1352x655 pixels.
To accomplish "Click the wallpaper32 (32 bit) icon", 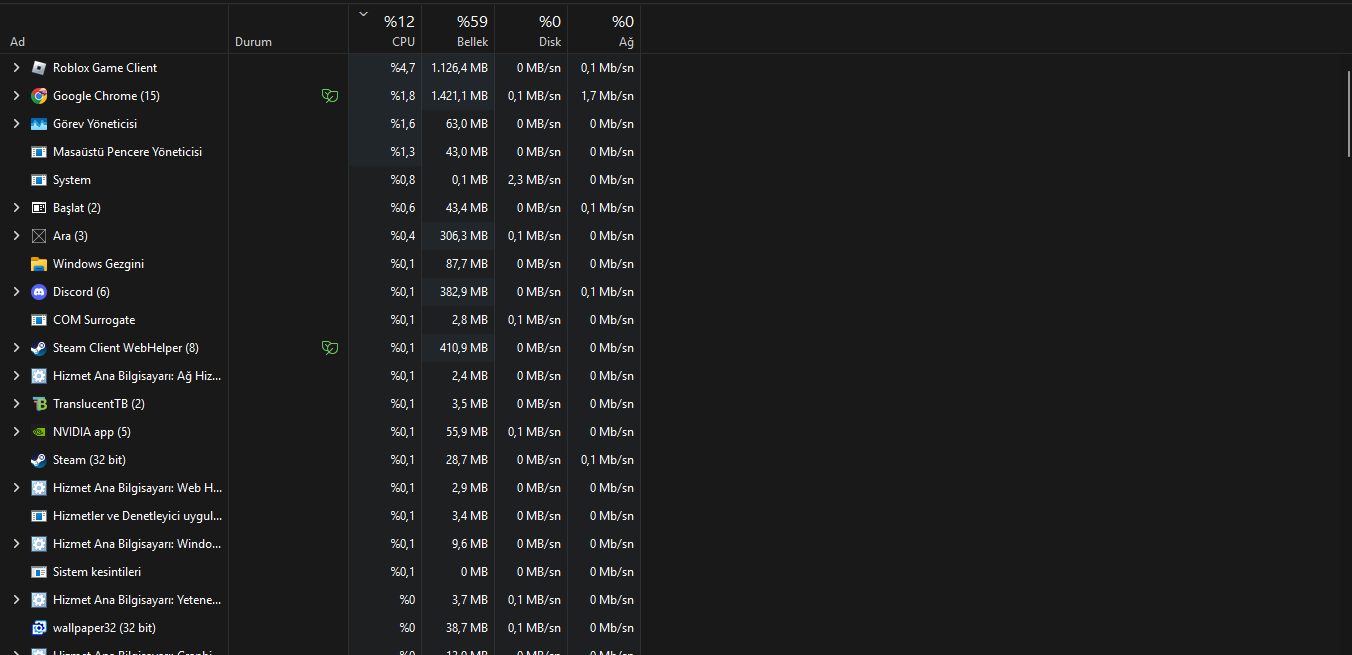I will (39, 628).
